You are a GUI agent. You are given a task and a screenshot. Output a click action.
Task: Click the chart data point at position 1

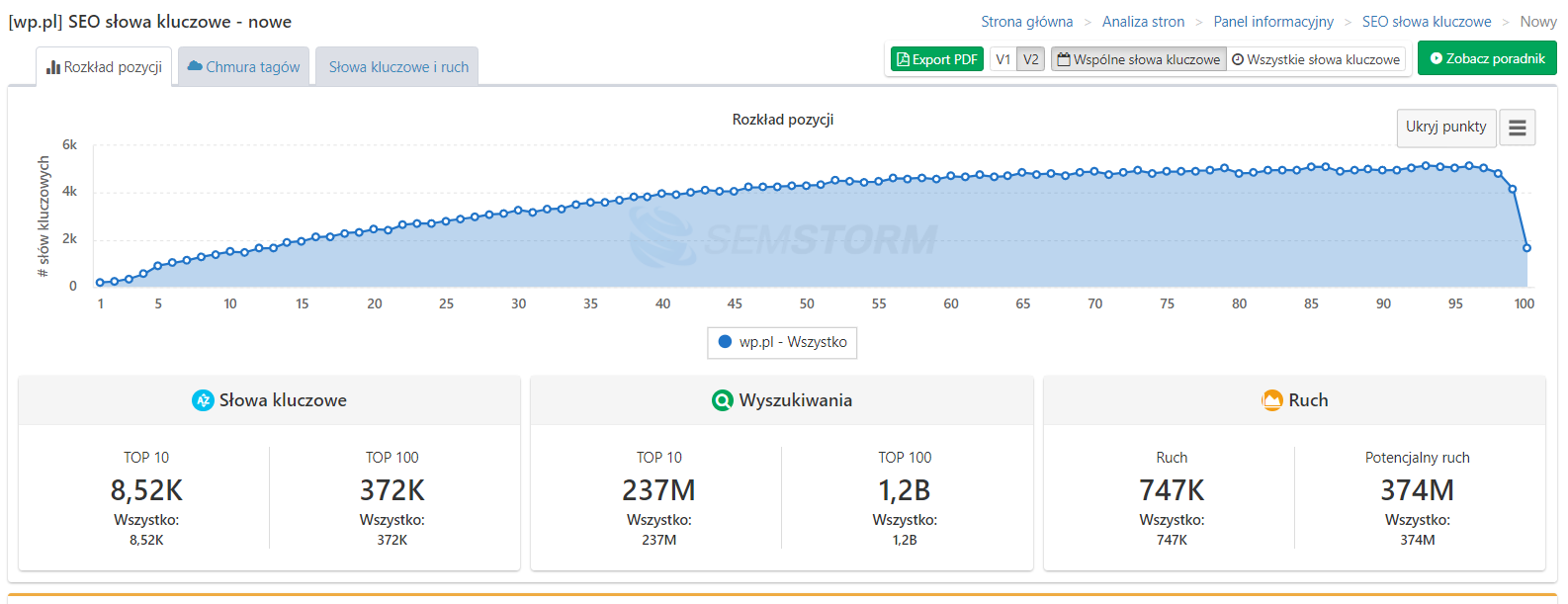point(100,283)
